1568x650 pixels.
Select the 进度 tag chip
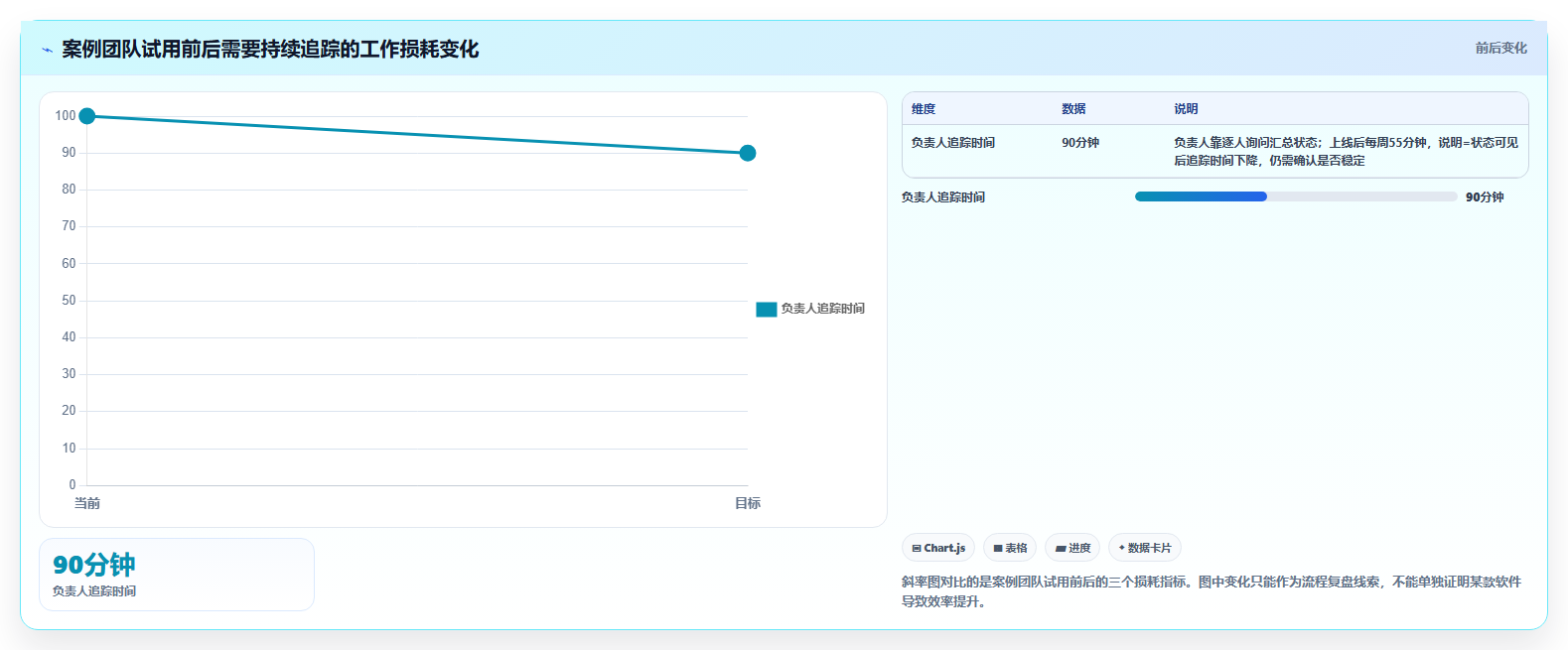tap(1072, 548)
